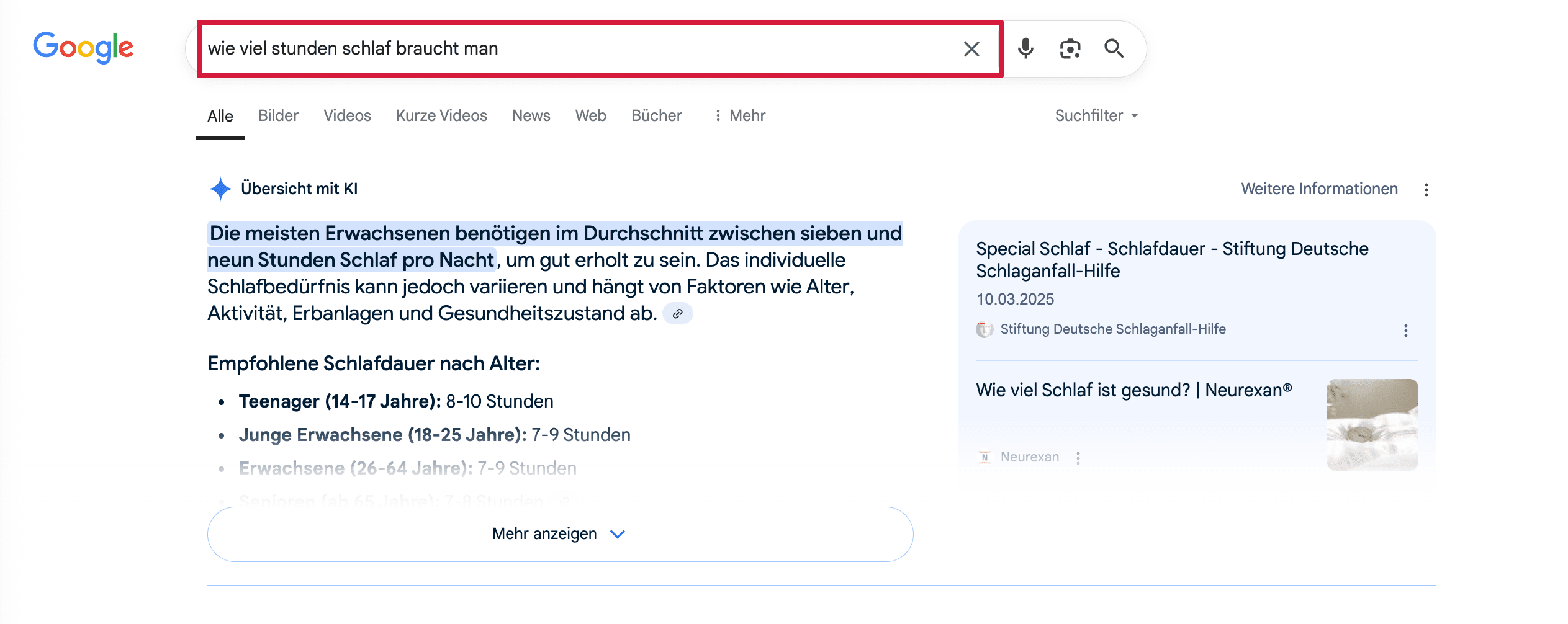This screenshot has height=624, width=1568.
Task: Click the highlighted sentence about sieben und neun Stunden
Action: (554, 246)
